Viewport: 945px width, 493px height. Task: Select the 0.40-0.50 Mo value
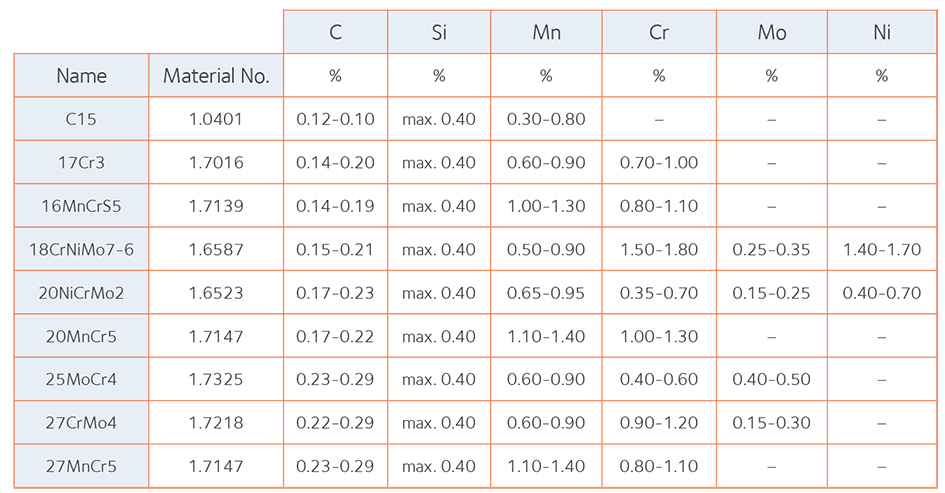click(771, 380)
